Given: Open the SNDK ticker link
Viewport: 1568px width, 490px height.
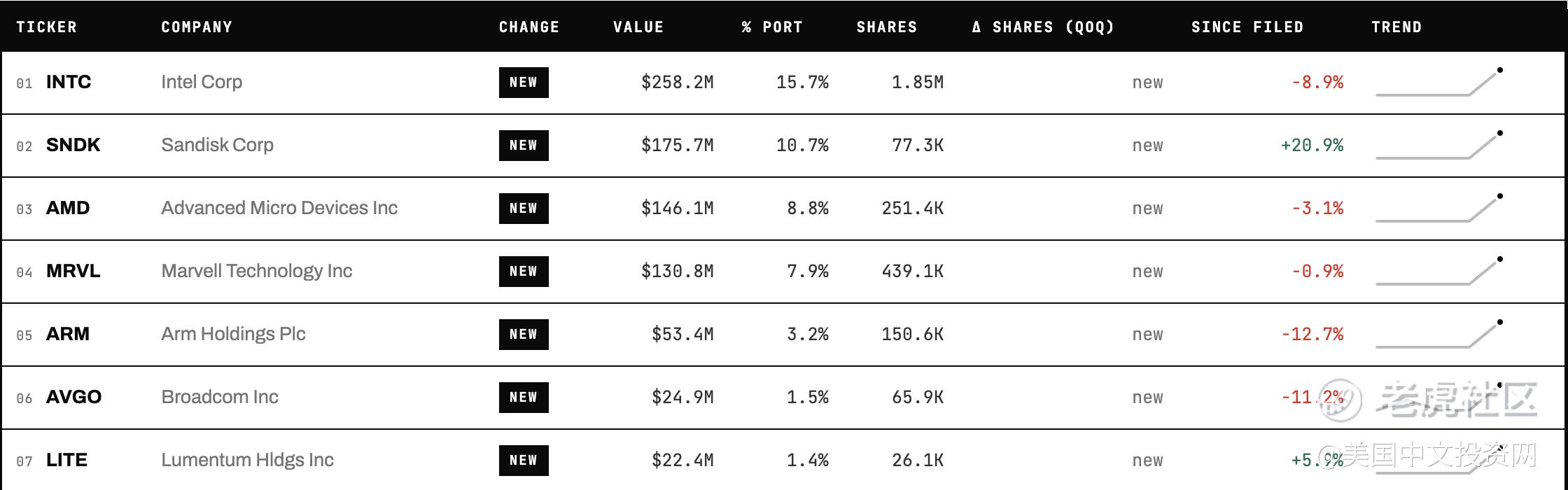Looking at the screenshot, I should coord(73,145).
